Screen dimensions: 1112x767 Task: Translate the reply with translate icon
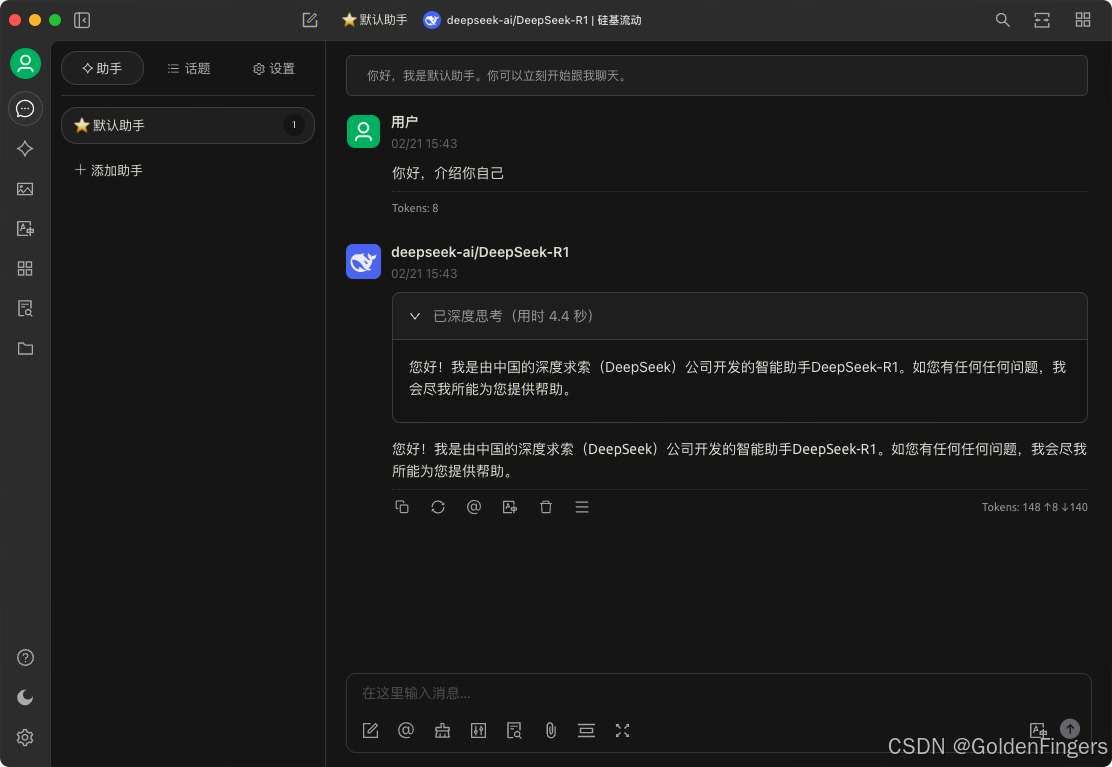pyautogui.click(x=510, y=507)
